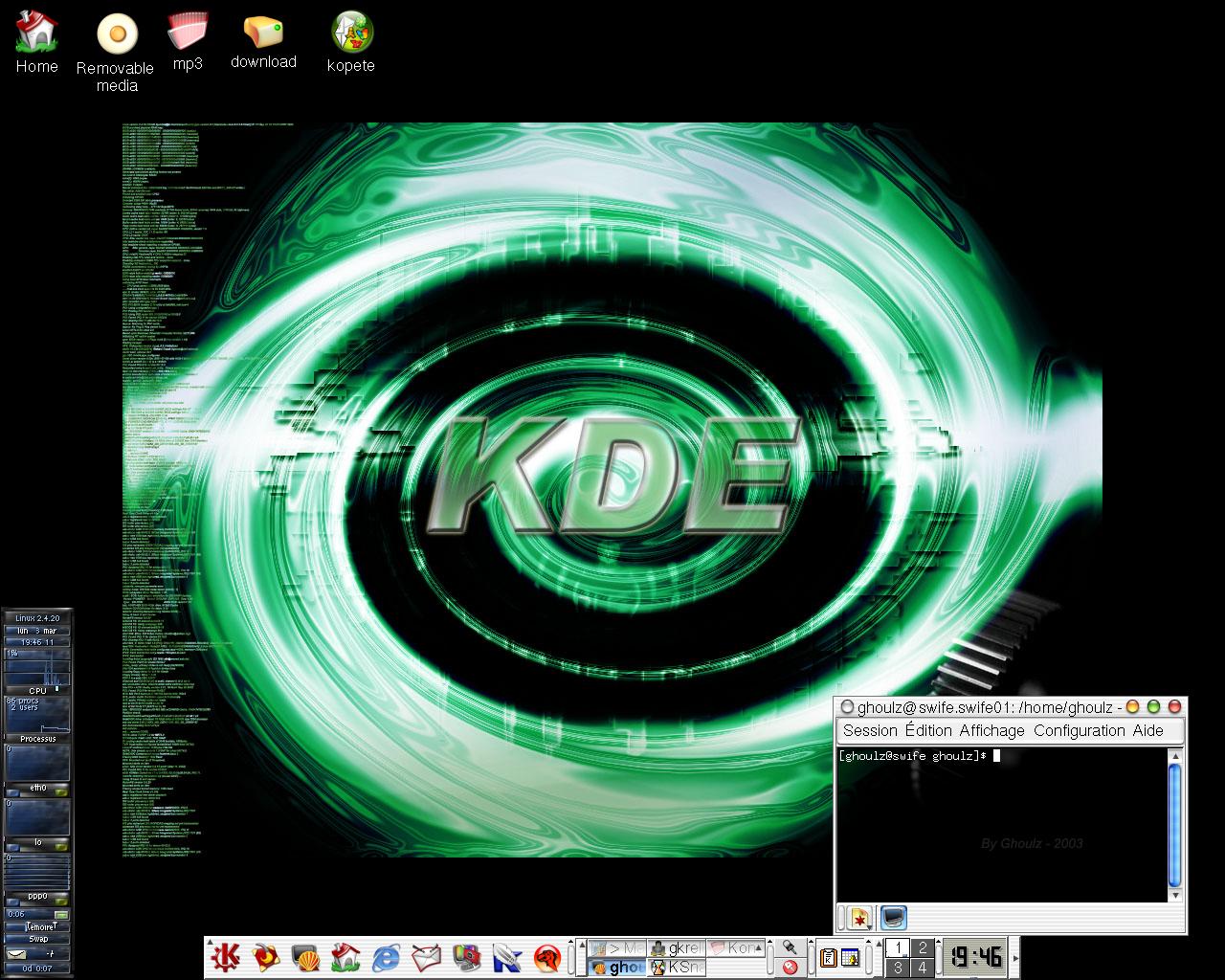This screenshot has height=980, width=1225.
Task: Click the Konsole title bar text
Action: click(x=990, y=707)
